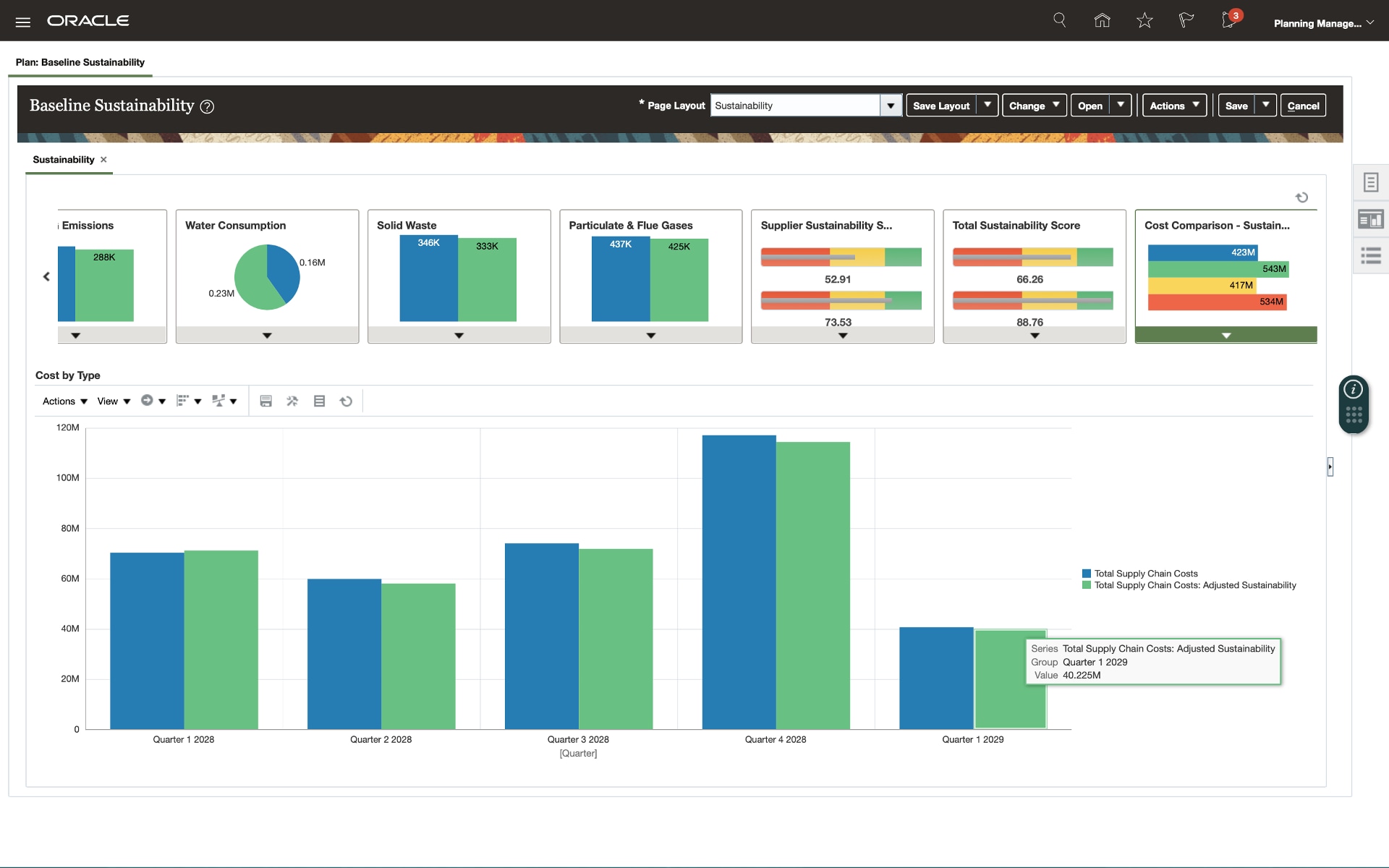Viewport: 1389px width, 868px height.
Task: Expand the Water Consumption tile arrow
Action: (x=267, y=336)
